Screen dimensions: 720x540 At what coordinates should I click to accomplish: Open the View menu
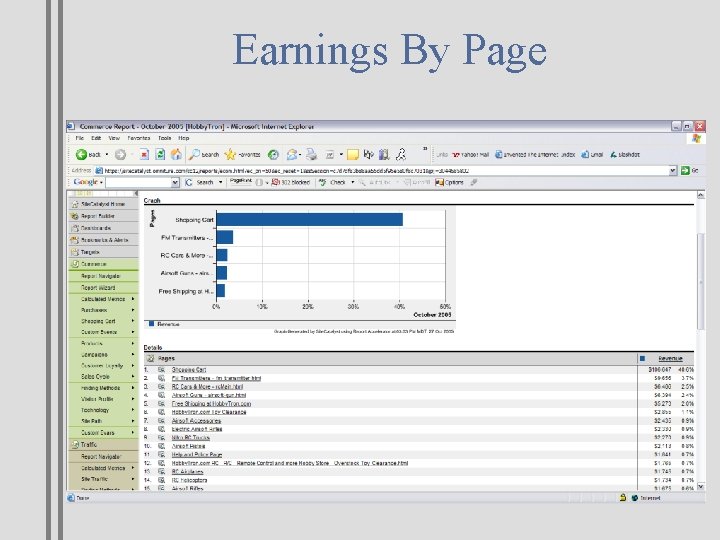tap(114, 138)
